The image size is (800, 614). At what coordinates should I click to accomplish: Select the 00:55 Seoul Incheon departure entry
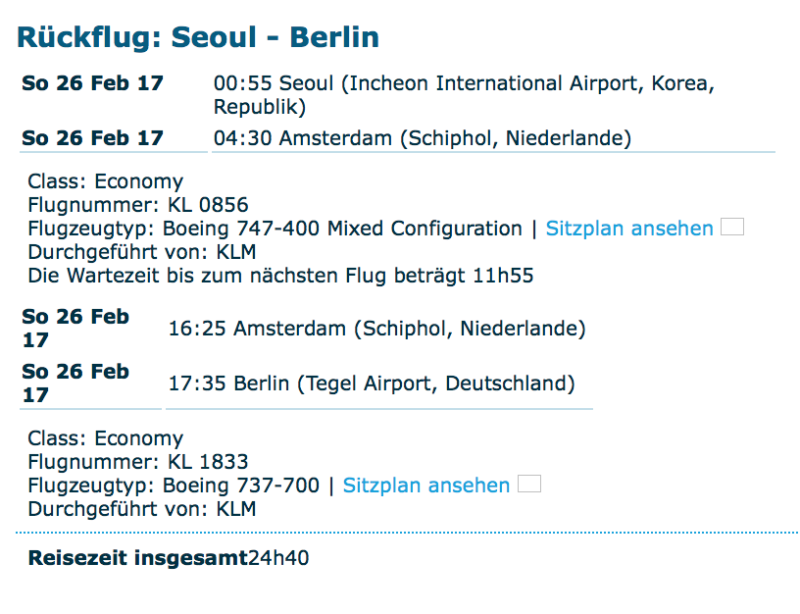tap(464, 94)
